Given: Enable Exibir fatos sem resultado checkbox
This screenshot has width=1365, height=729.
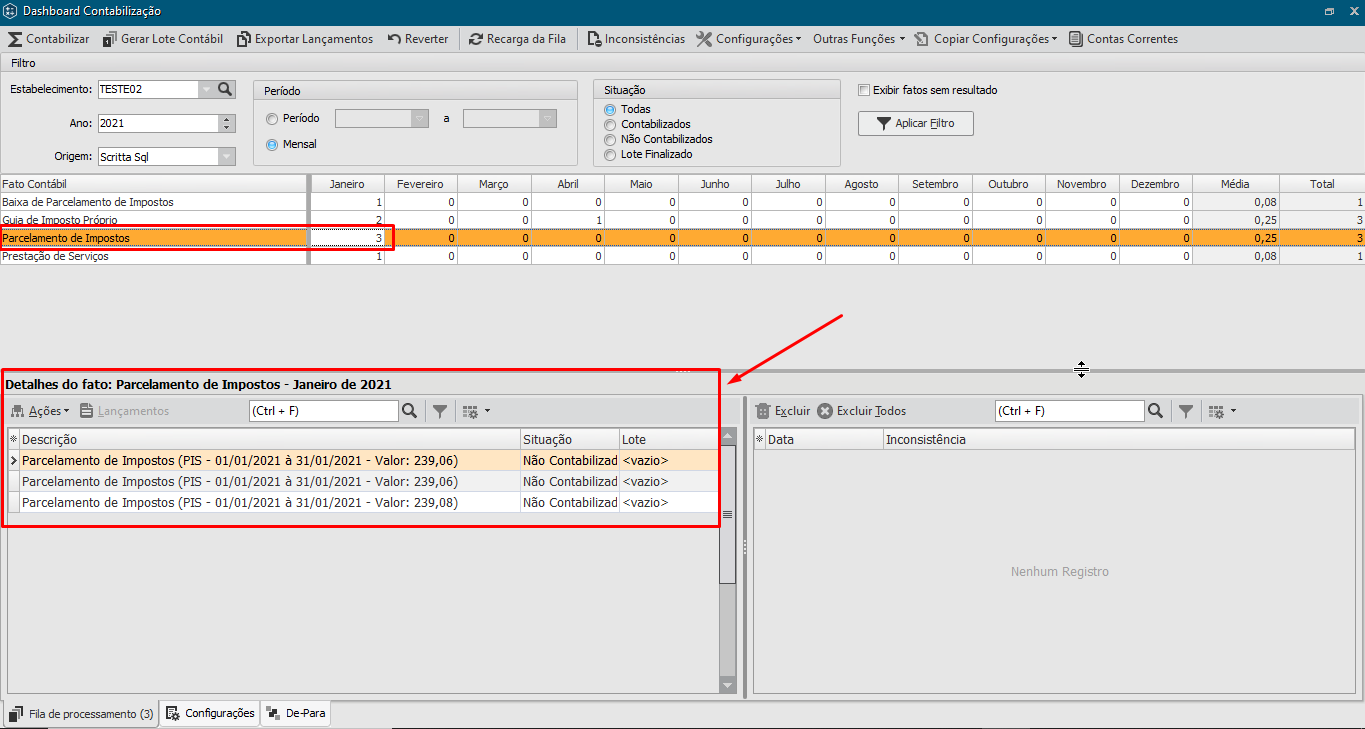Looking at the screenshot, I should [864, 90].
